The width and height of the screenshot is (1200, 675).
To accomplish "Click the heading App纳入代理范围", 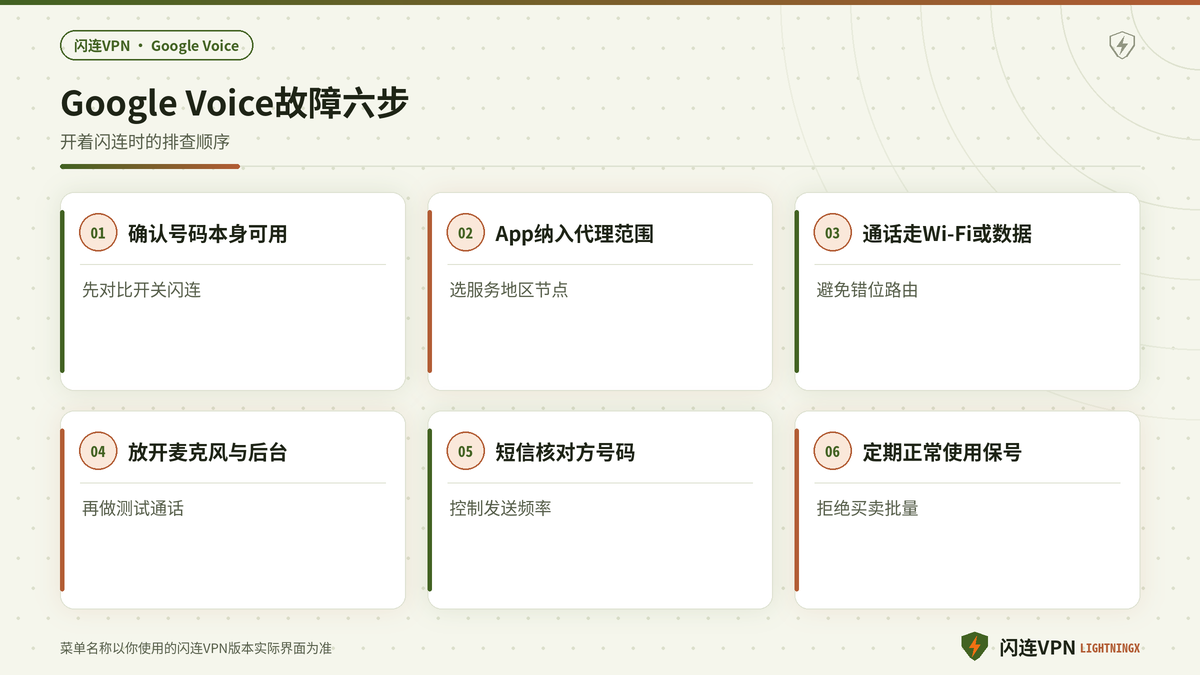I will (x=574, y=234).
